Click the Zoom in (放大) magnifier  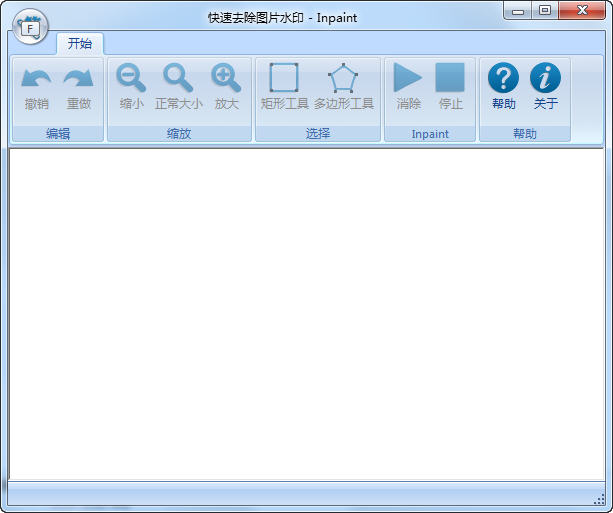[226, 77]
